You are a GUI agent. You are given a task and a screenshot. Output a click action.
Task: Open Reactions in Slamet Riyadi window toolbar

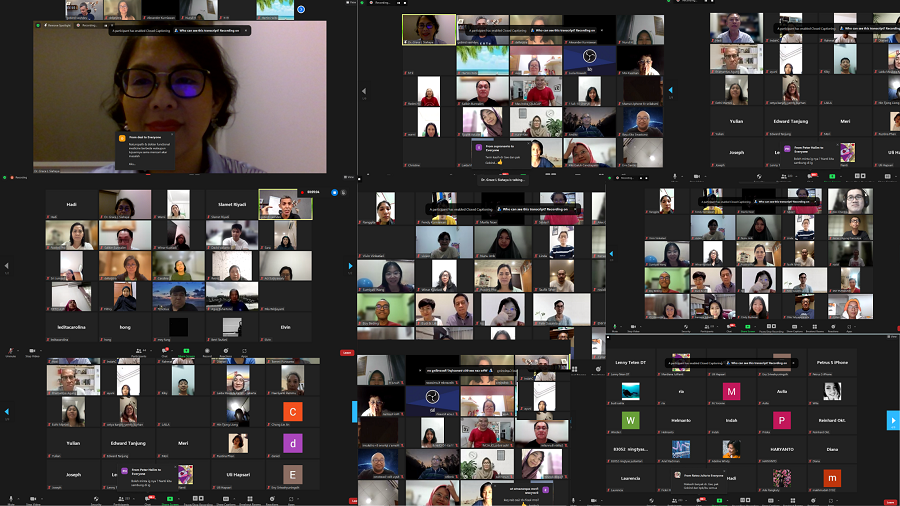click(x=226, y=351)
